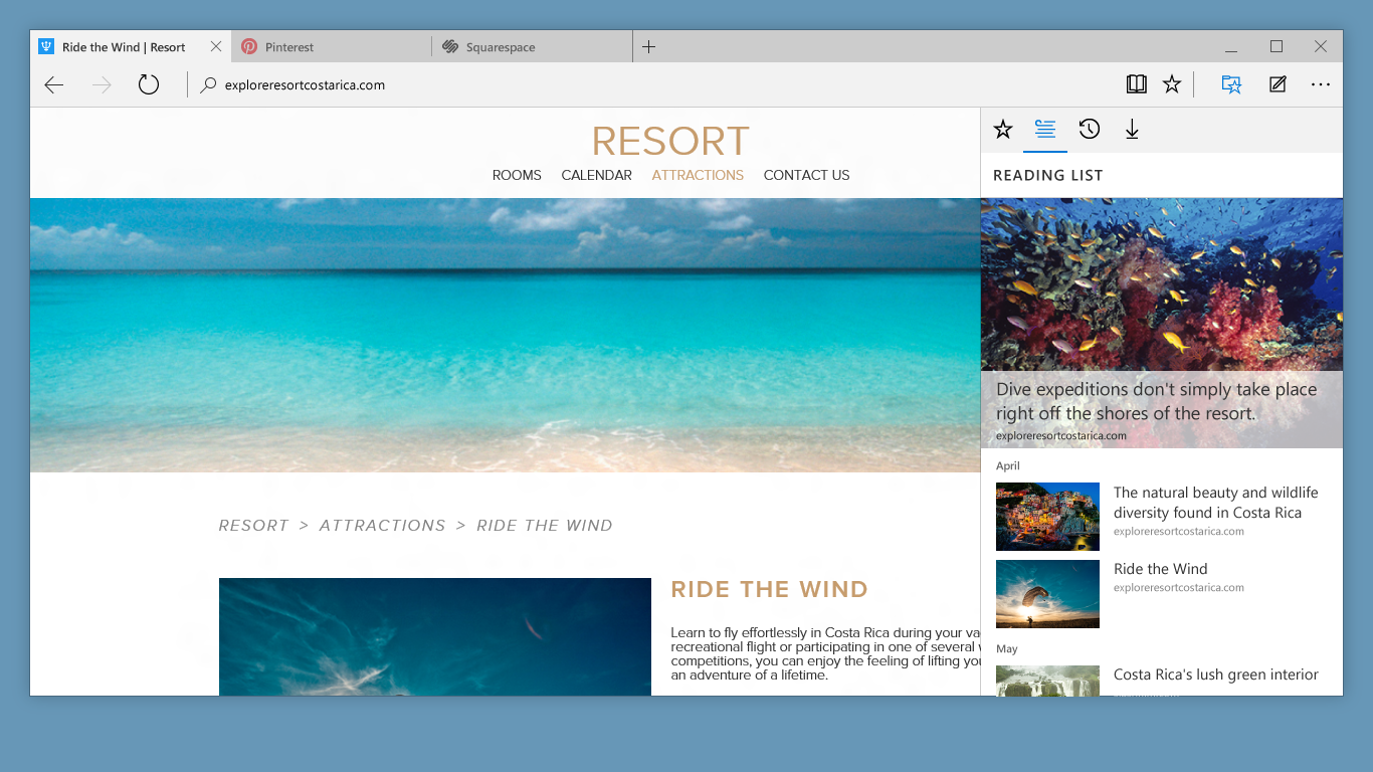The image size is (1373, 772).
Task: Open Downloads arrow icon in hub
Action: (x=1132, y=129)
